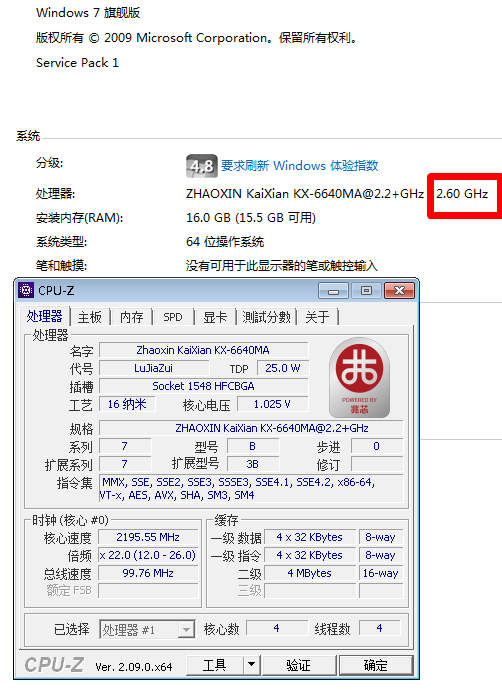The image size is (502, 690).
Task: Click the 代号 value LuJiaZui
Action: tap(154, 368)
